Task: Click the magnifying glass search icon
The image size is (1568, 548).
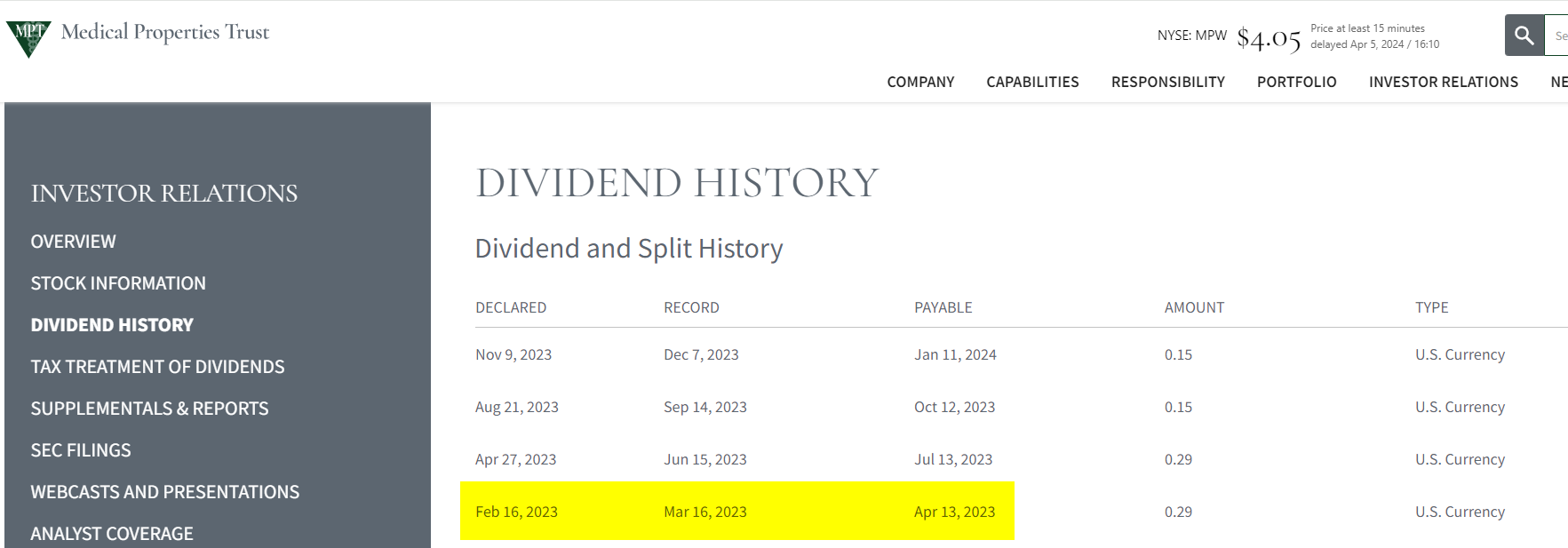Action: point(1524,36)
